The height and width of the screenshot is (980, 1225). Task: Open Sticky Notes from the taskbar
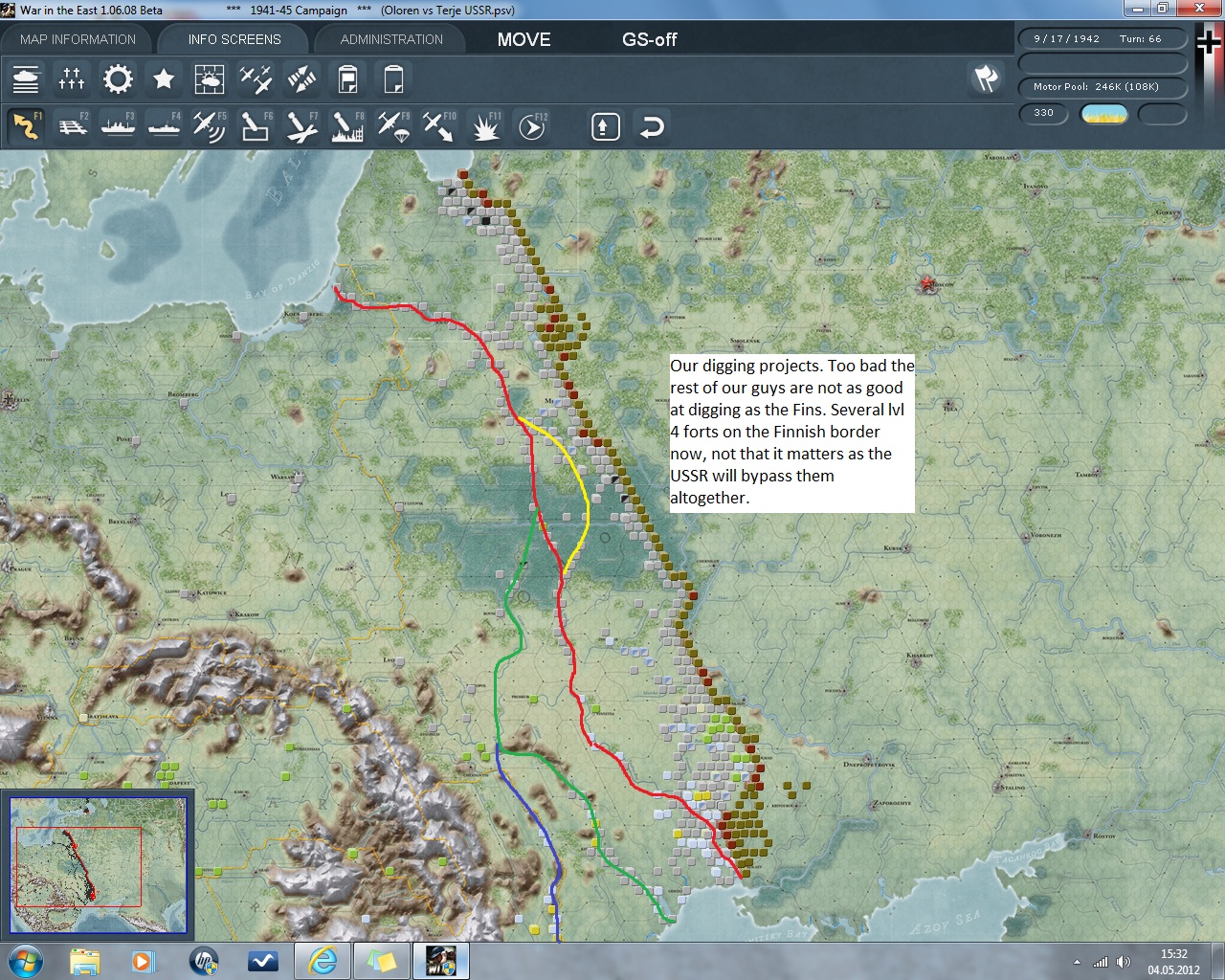pyautogui.click(x=382, y=961)
